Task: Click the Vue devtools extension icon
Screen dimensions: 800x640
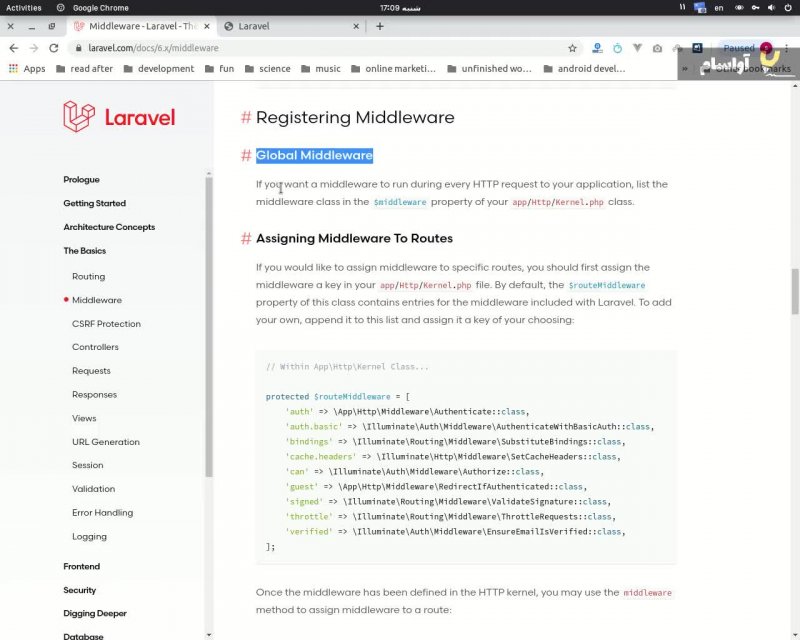Action: 637,48
